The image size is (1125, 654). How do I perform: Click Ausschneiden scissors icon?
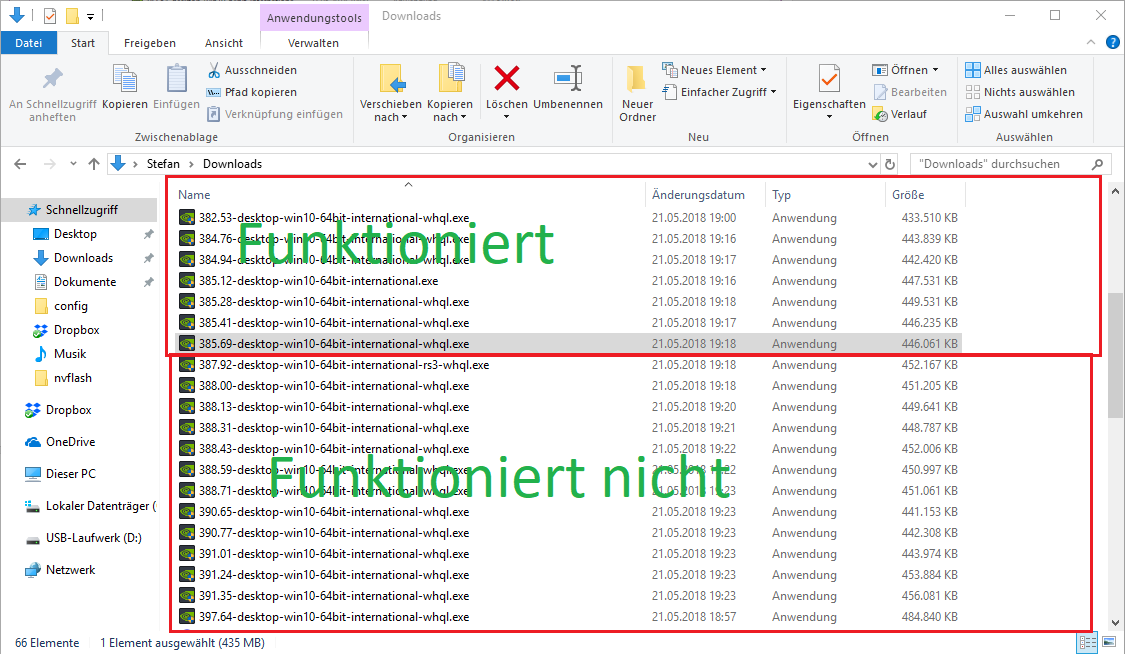[x=214, y=70]
